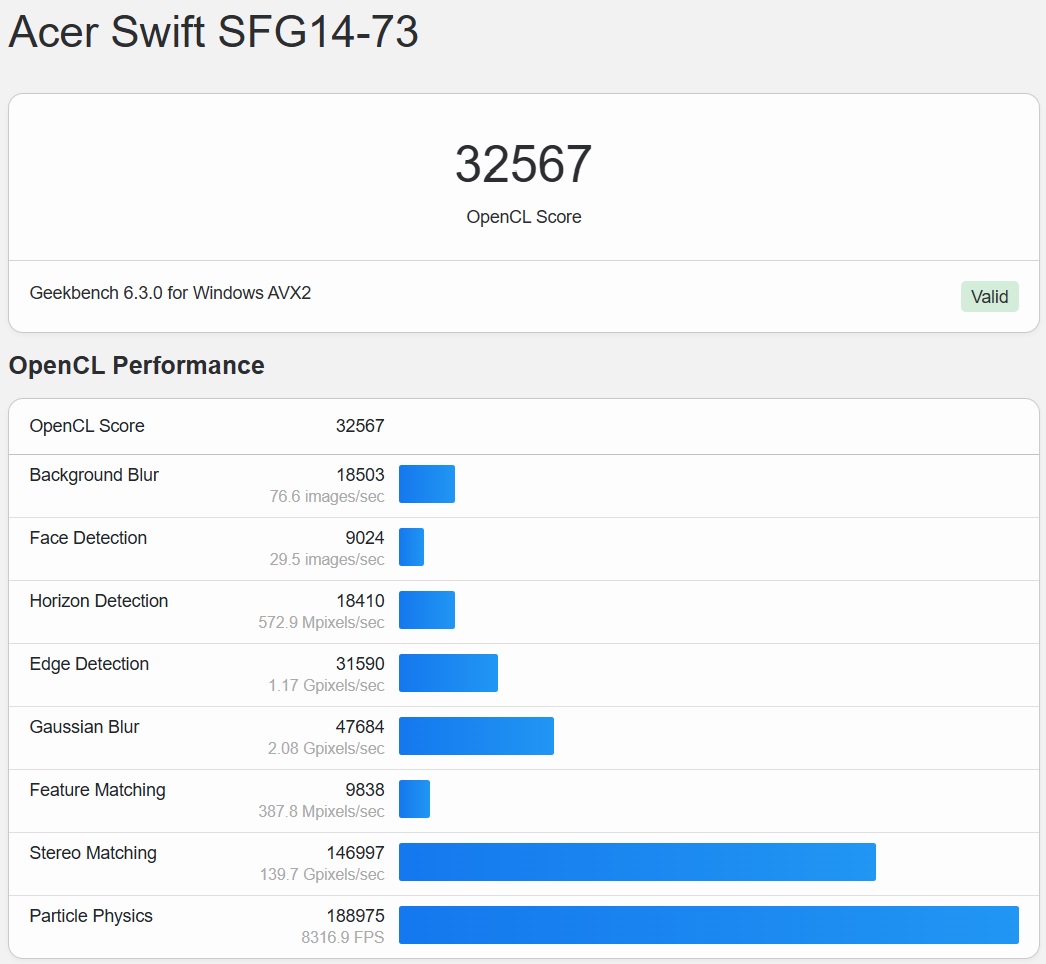The width and height of the screenshot is (1046, 964).
Task: Click the blue bar for Stereo Matching
Action: click(x=637, y=862)
